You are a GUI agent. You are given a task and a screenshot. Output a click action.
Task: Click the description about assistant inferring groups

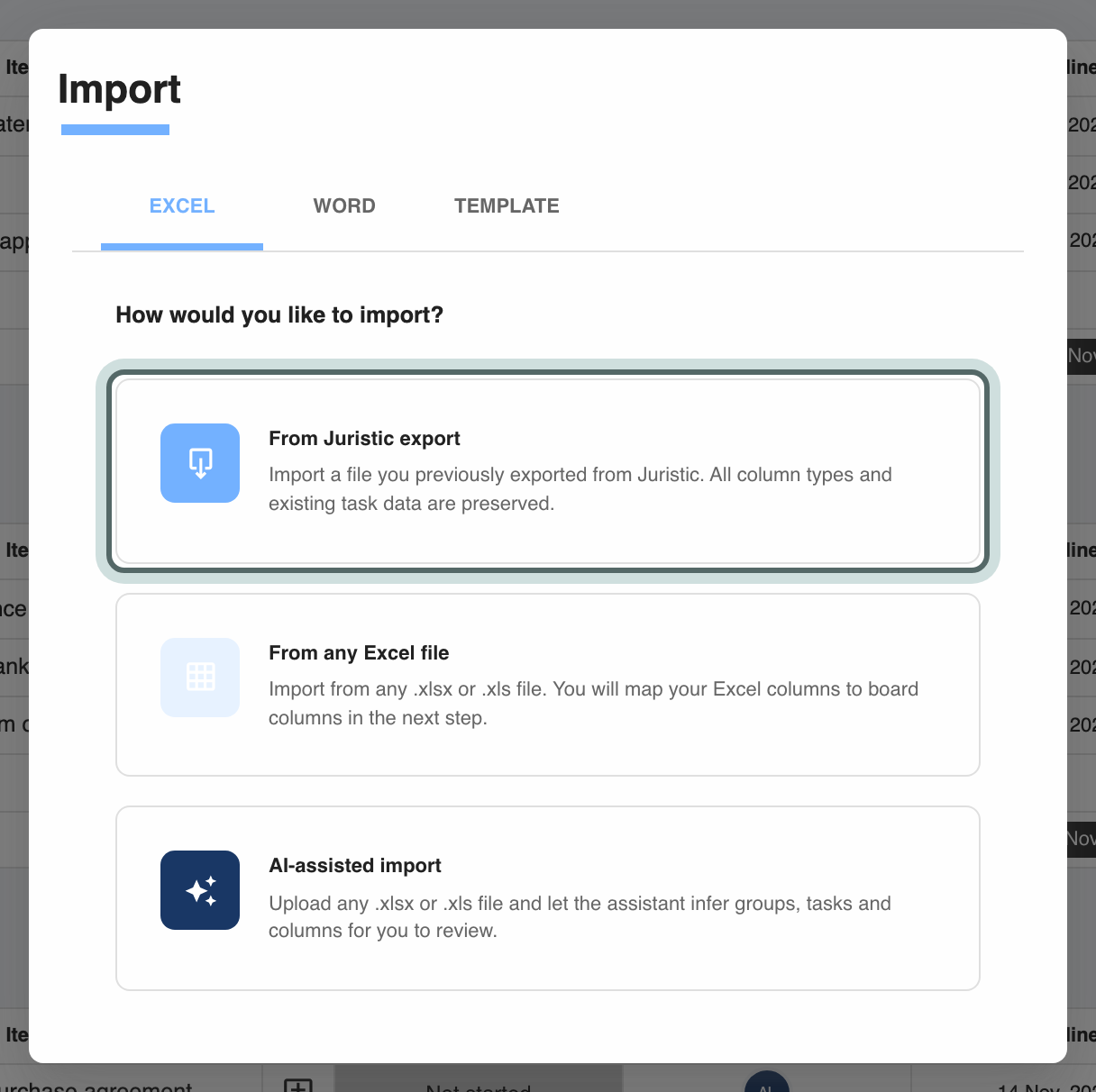coord(580,917)
